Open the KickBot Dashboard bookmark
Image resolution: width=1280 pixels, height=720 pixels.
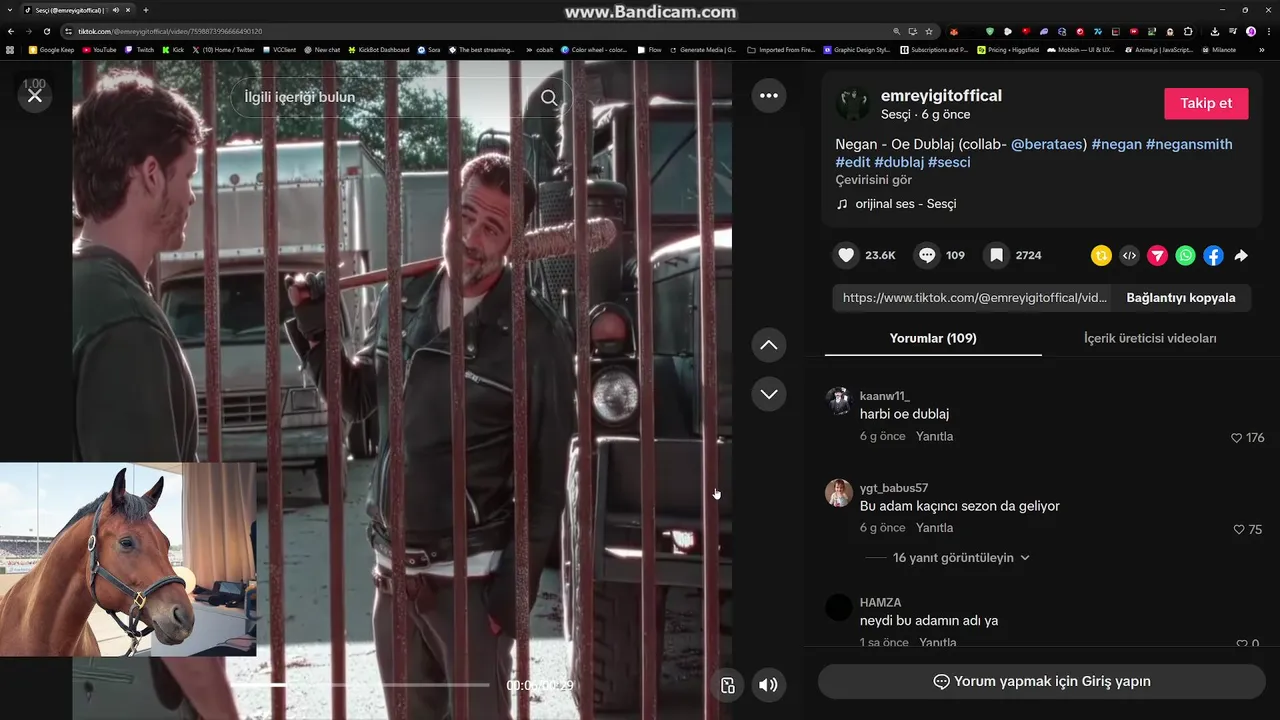tap(378, 49)
